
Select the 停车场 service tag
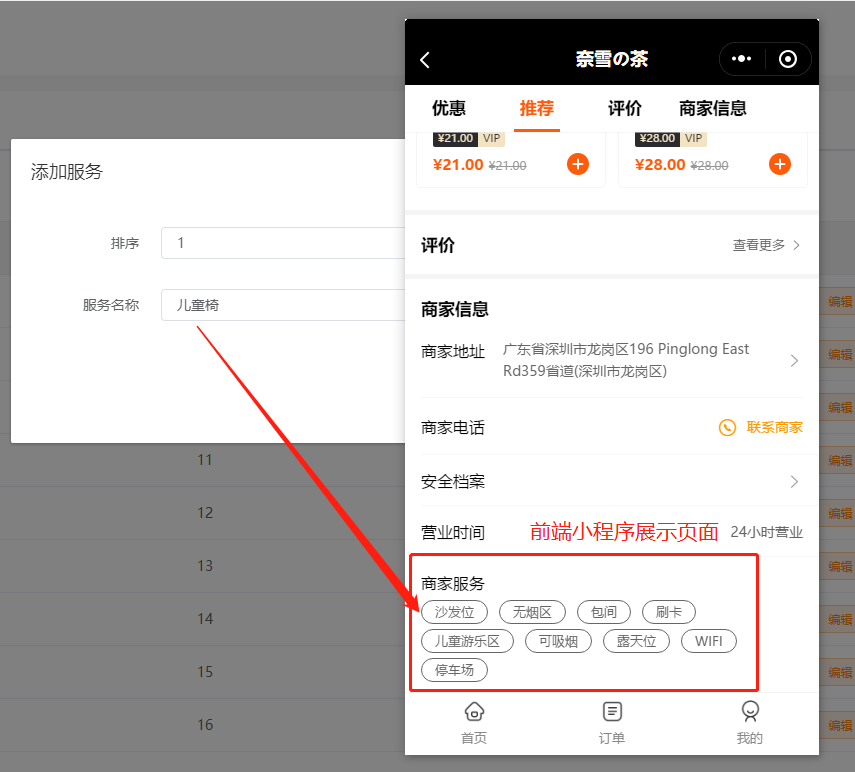point(454,670)
